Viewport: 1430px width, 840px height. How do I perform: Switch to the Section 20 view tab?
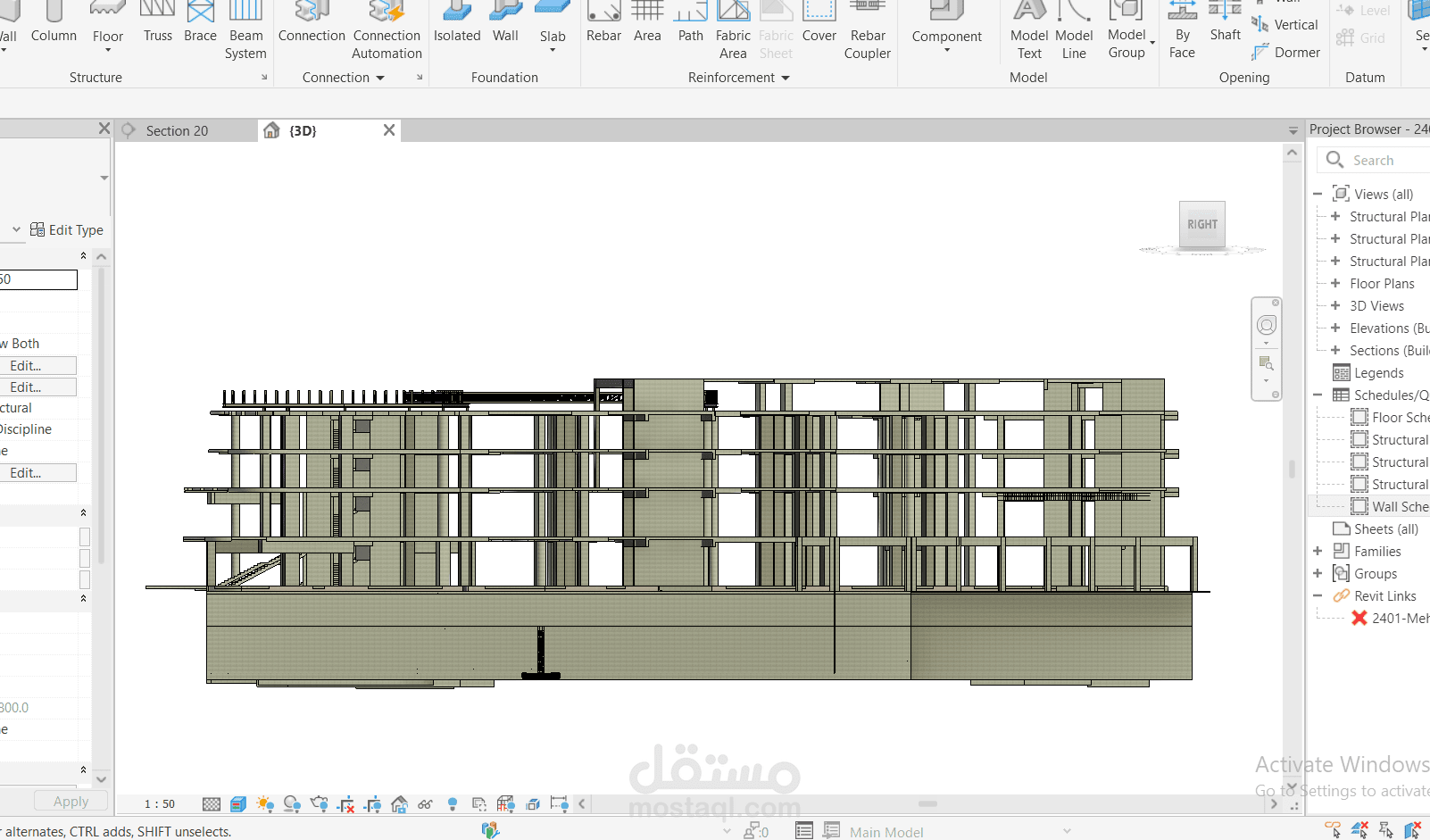click(177, 131)
